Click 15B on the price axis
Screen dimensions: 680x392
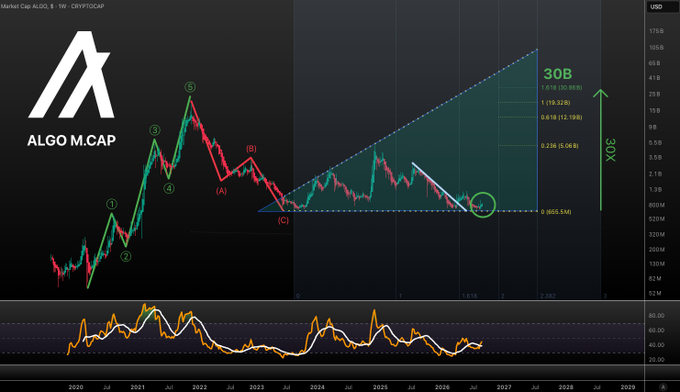pyautogui.click(x=654, y=111)
